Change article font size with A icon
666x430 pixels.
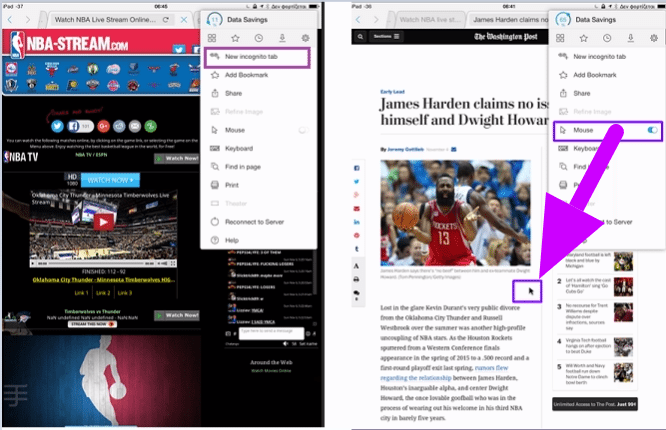pyautogui.click(x=357, y=266)
